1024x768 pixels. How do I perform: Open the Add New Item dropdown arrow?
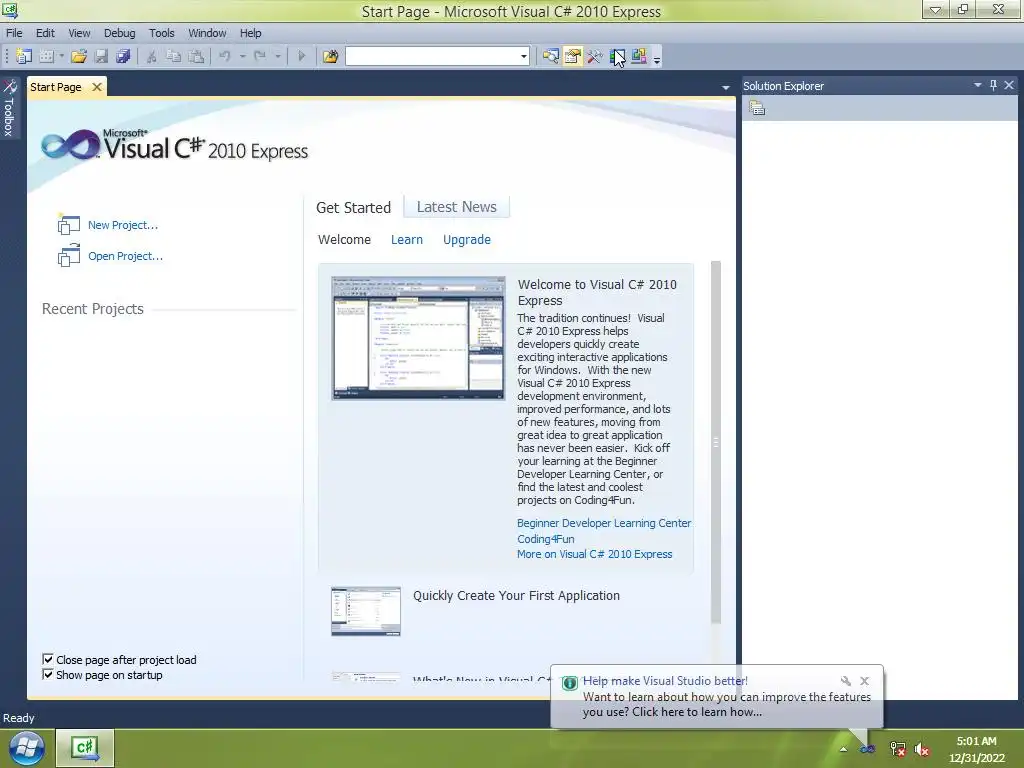click(x=61, y=56)
